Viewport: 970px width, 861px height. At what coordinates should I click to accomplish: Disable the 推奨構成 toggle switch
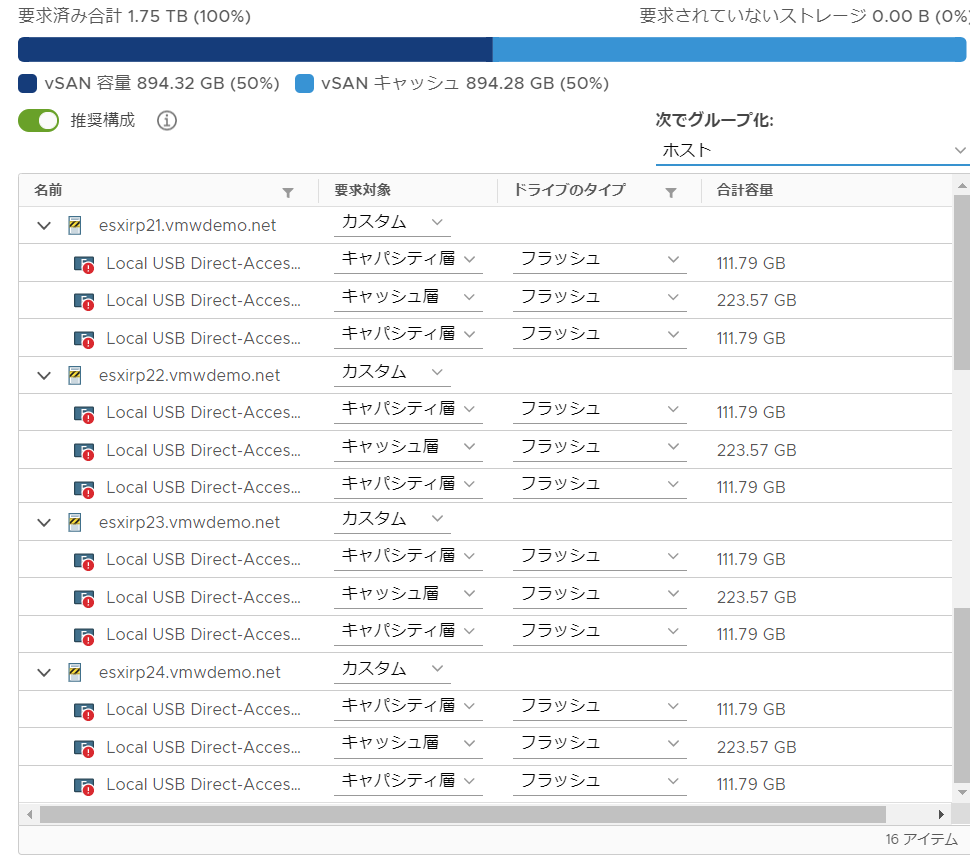[38, 120]
